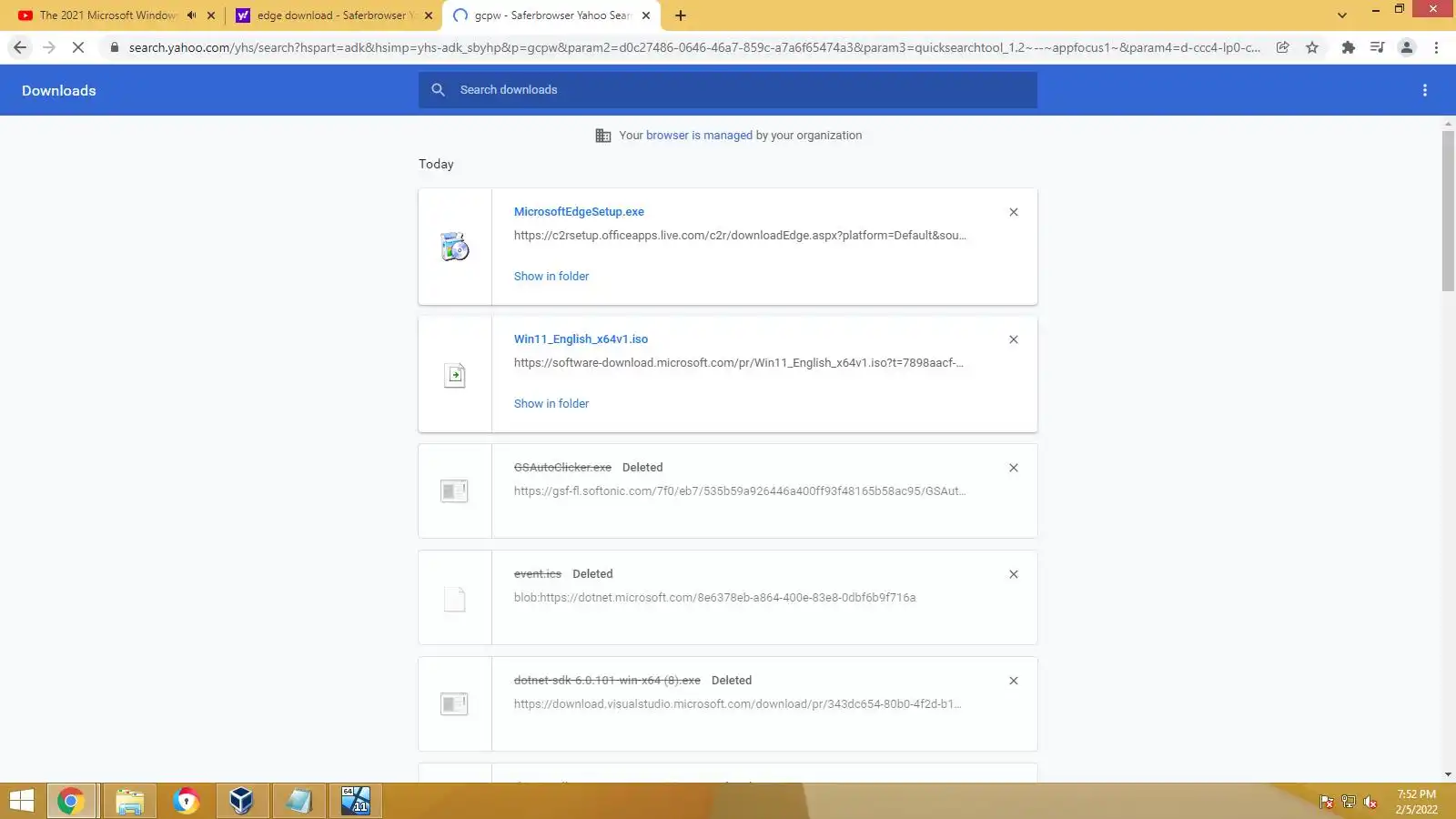This screenshot has height=819, width=1456.
Task: Open the media control icon in toolbar
Action: tap(1378, 47)
